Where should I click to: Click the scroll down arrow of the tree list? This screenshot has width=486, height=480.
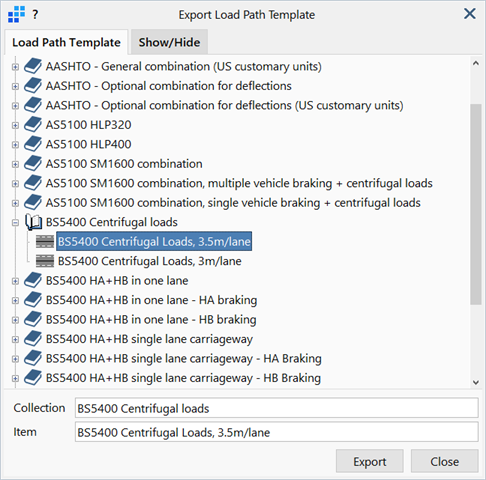pos(476,382)
